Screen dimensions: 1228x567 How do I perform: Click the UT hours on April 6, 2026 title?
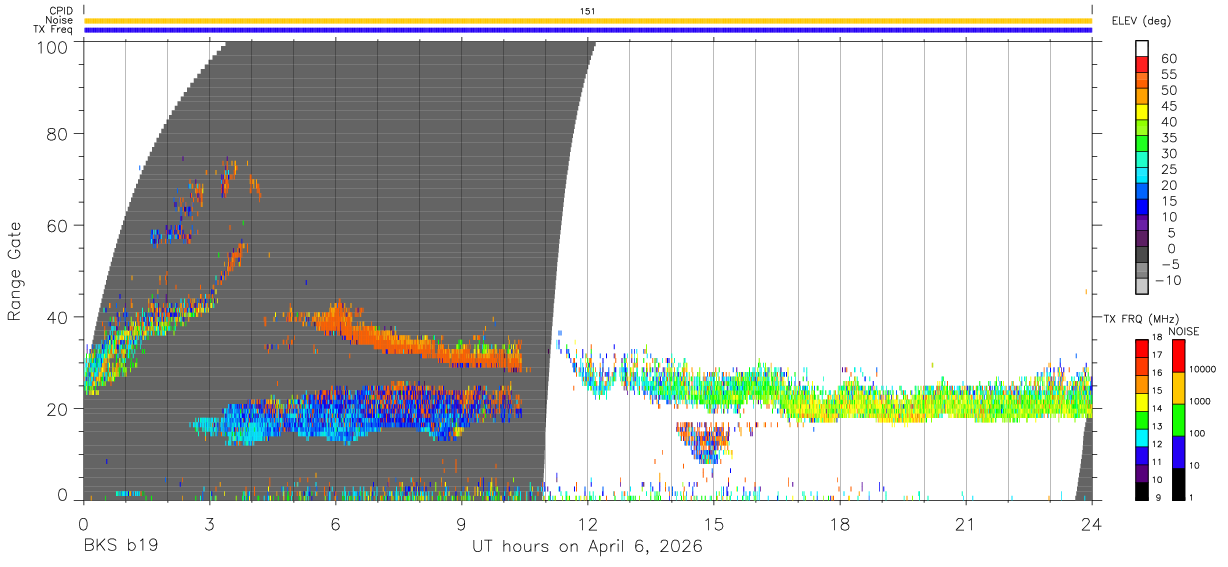coord(587,547)
